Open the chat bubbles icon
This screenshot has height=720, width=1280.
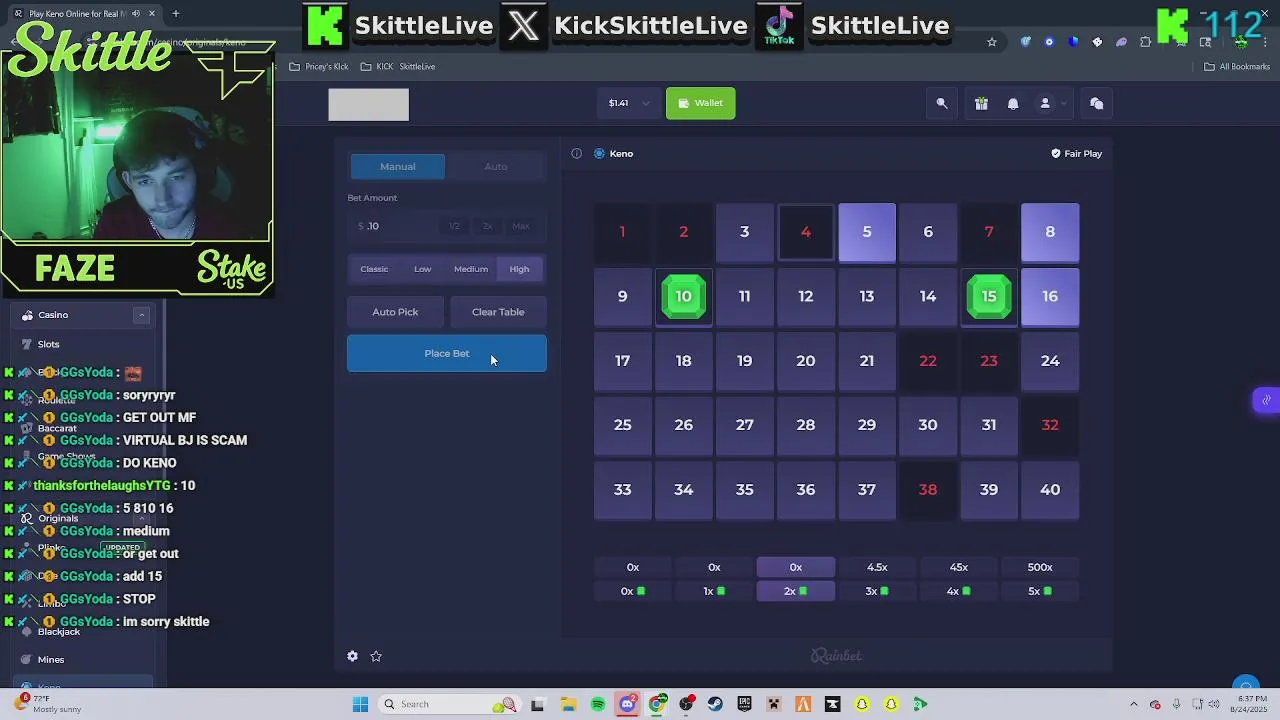pos(1097,103)
